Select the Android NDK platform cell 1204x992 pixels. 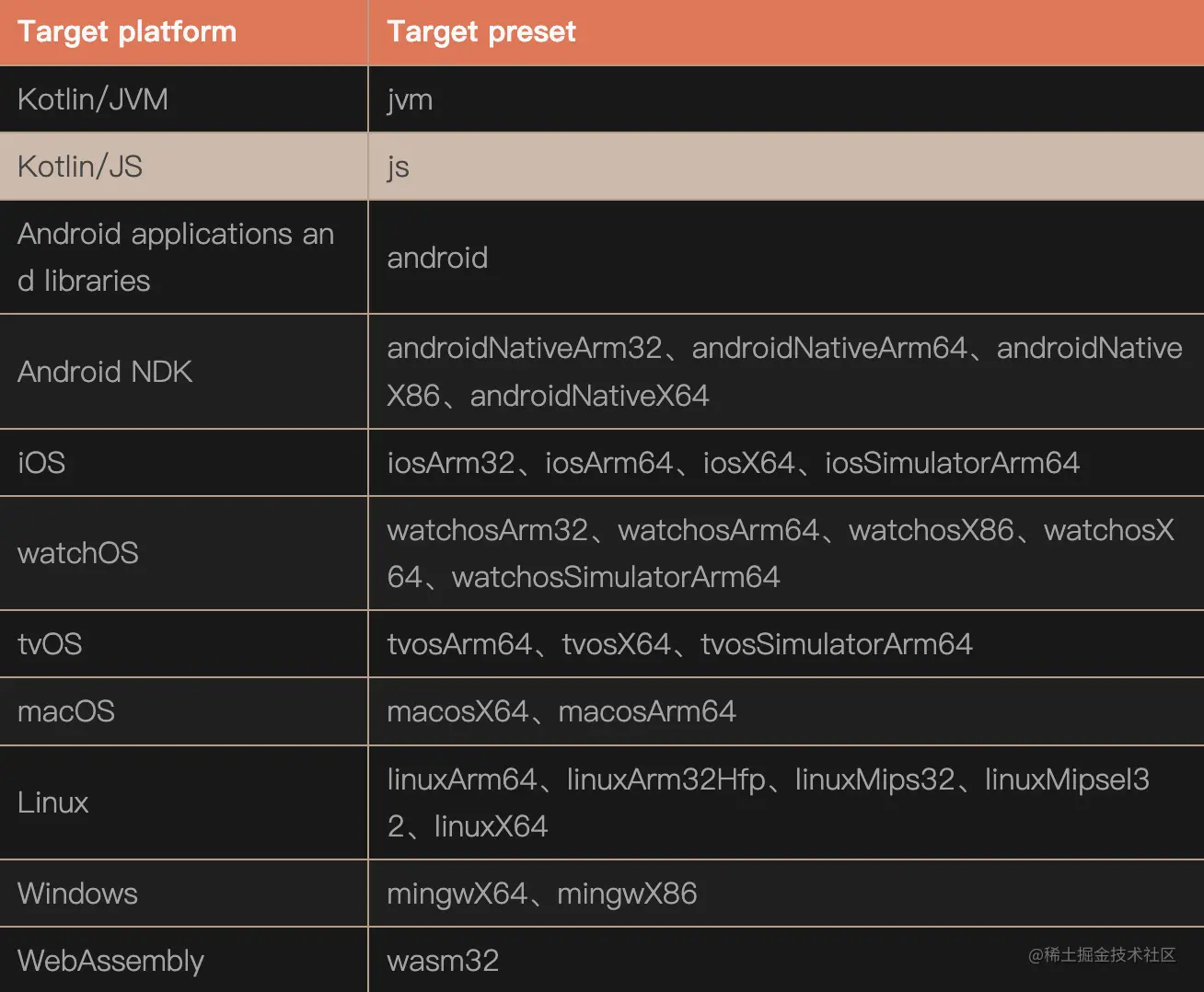point(105,372)
